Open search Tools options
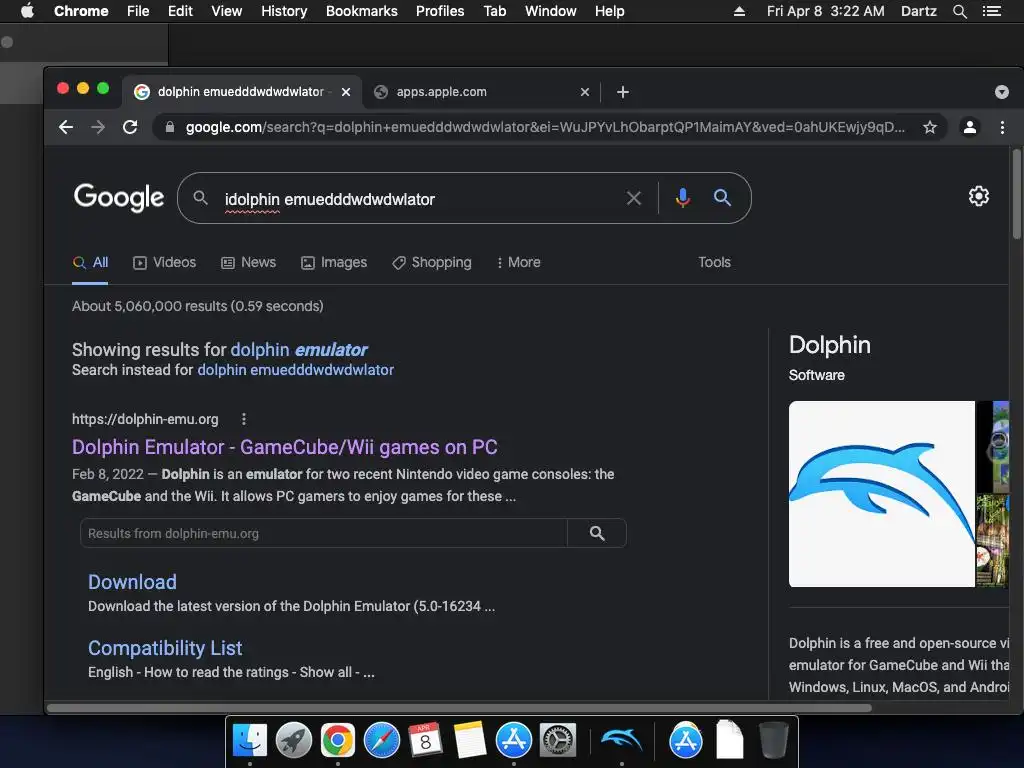Screen dimensions: 1024x768 (x=714, y=263)
